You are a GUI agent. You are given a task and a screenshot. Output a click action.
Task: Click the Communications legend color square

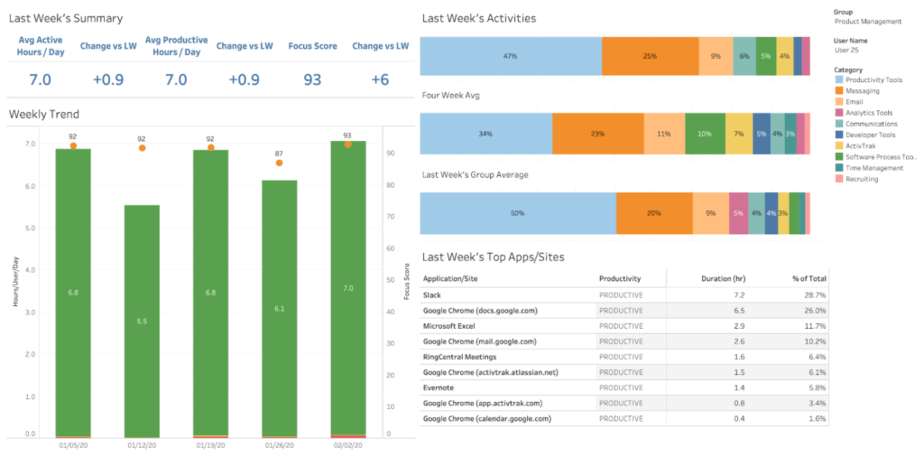(x=837, y=124)
